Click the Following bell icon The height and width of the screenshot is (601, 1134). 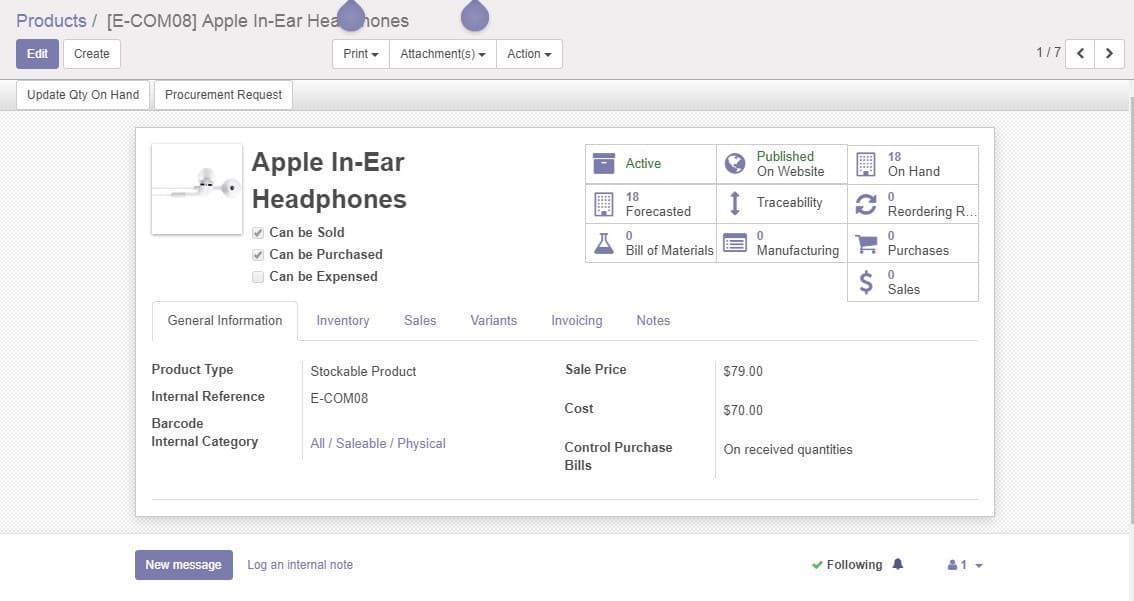click(x=897, y=565)
